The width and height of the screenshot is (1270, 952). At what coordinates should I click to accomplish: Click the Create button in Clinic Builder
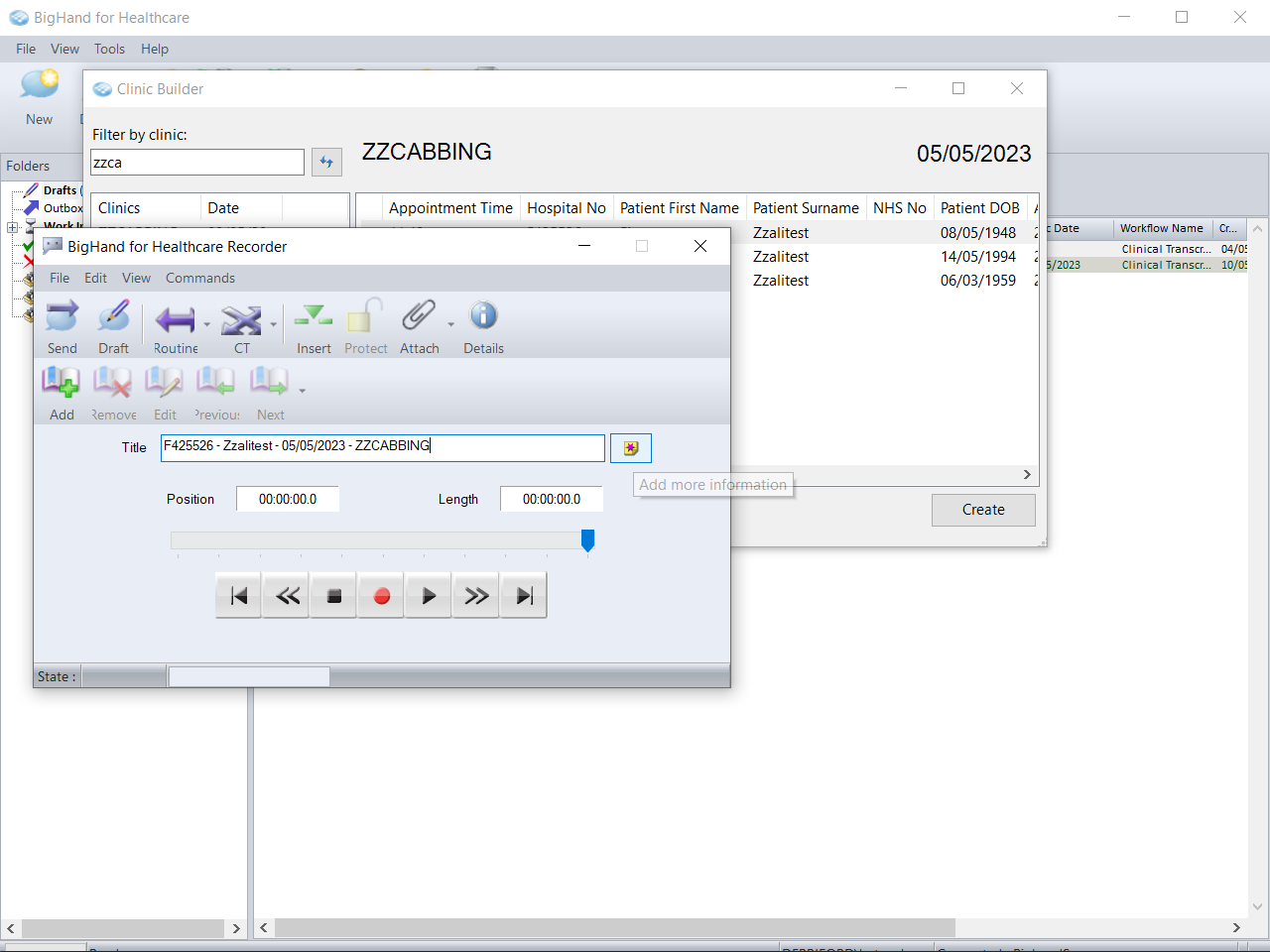(983, 510)
